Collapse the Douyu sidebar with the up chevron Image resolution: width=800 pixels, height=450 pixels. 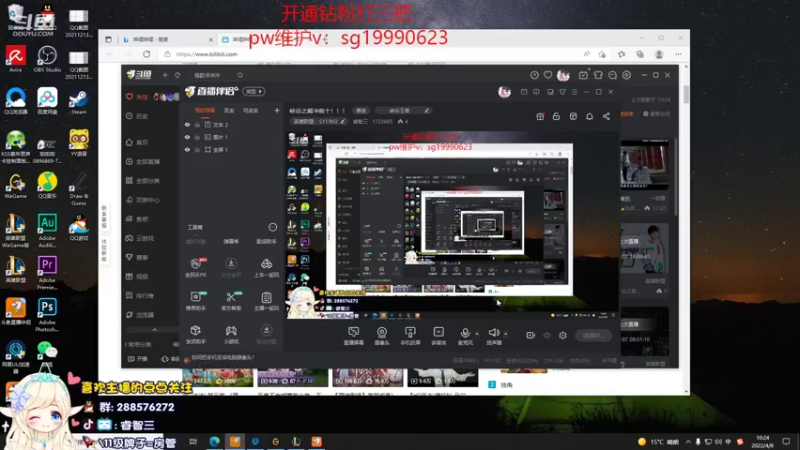click(x=155, y=330)
